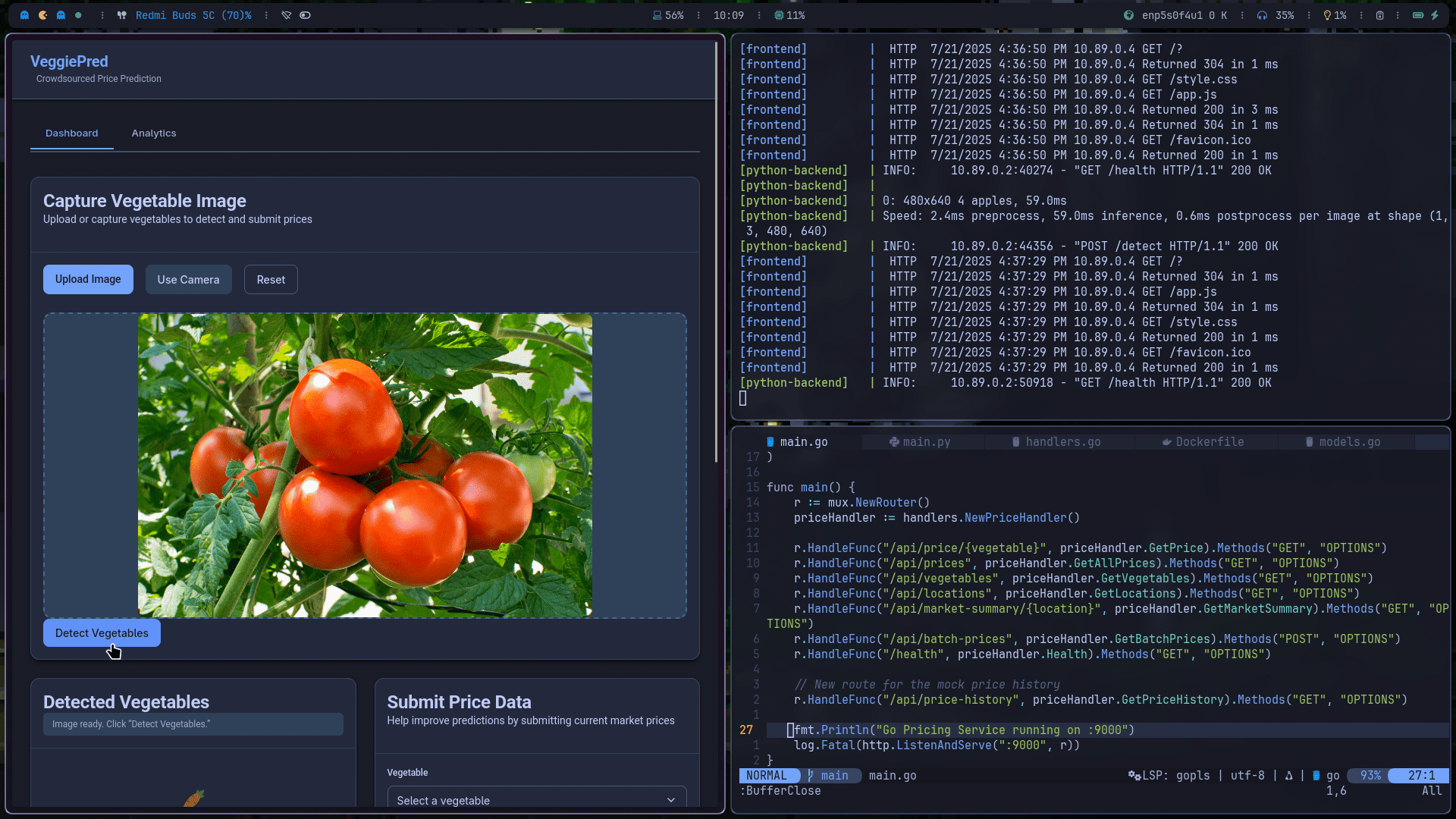Click the headphones volume icon
The height and width of the screenshot is (819, 1456).
tap(1262, 15)
